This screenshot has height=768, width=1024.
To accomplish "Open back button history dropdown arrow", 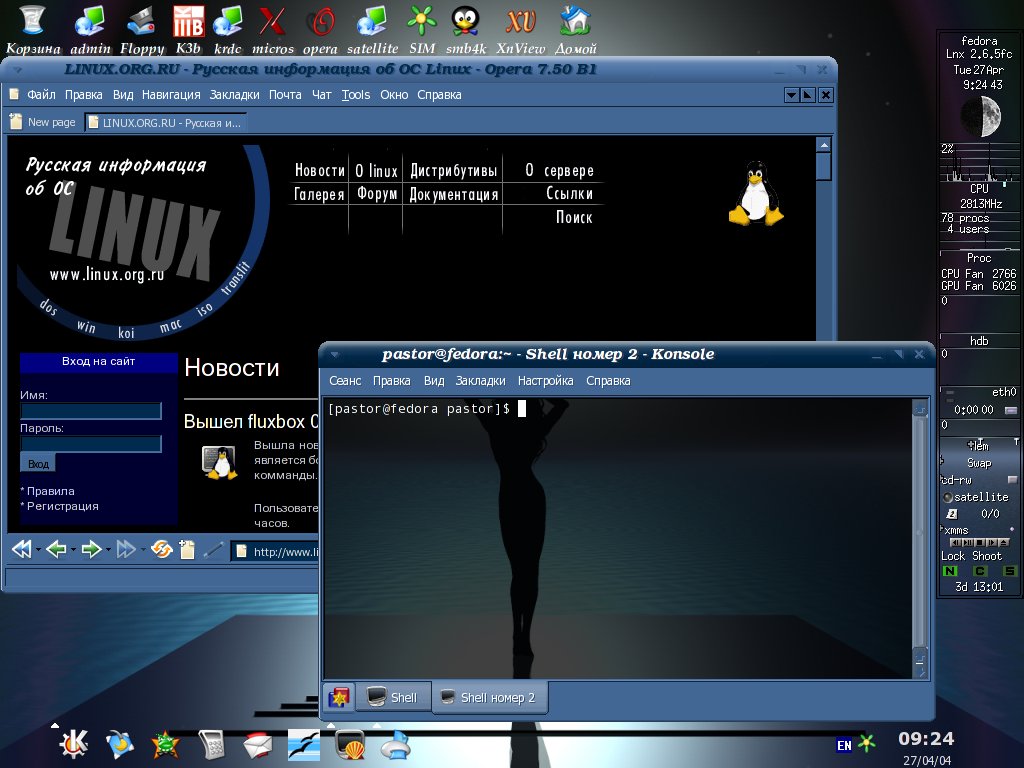I will [x=72, y=550].
